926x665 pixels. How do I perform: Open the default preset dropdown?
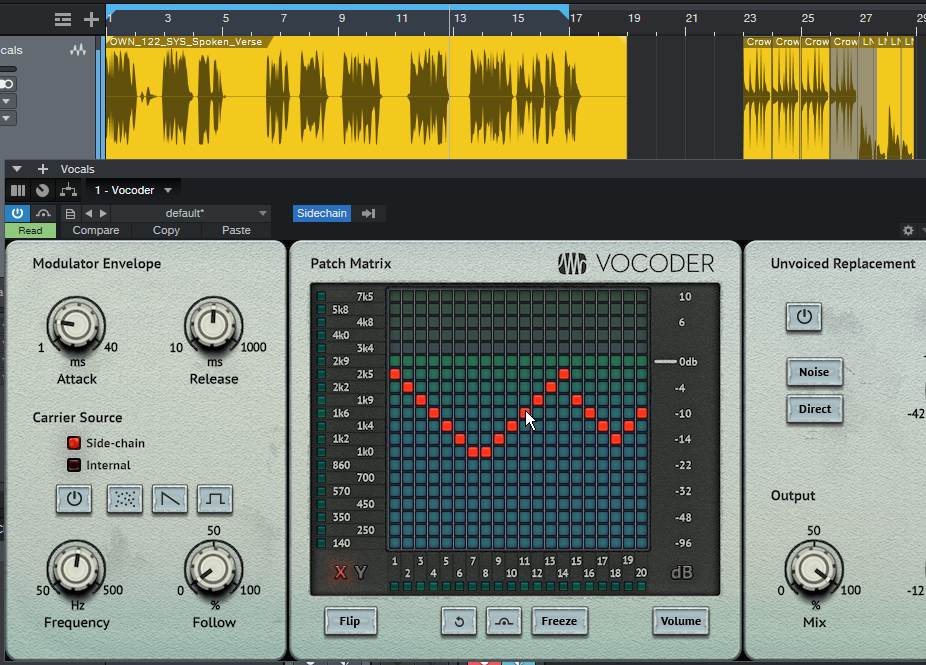pyautogui.click(x=263, y=213)
